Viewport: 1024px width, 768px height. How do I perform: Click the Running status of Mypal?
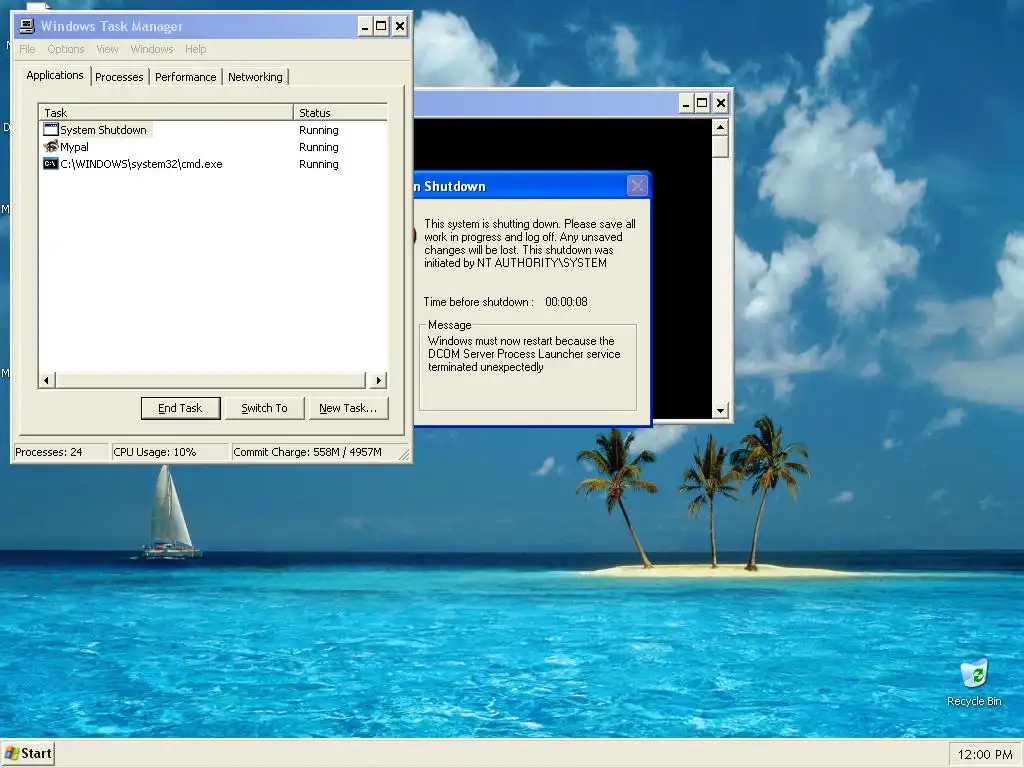(319, 147)
